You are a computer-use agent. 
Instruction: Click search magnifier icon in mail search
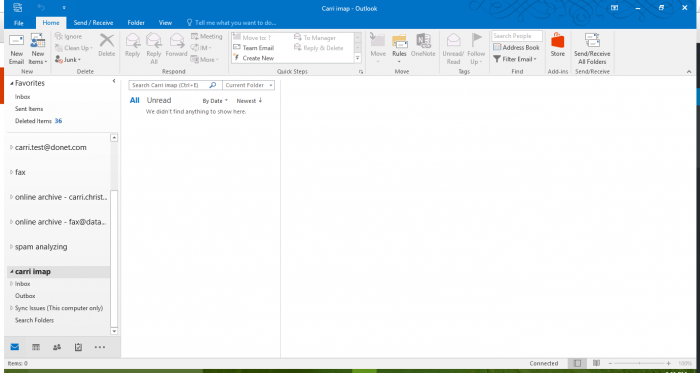tap(213, 85)
